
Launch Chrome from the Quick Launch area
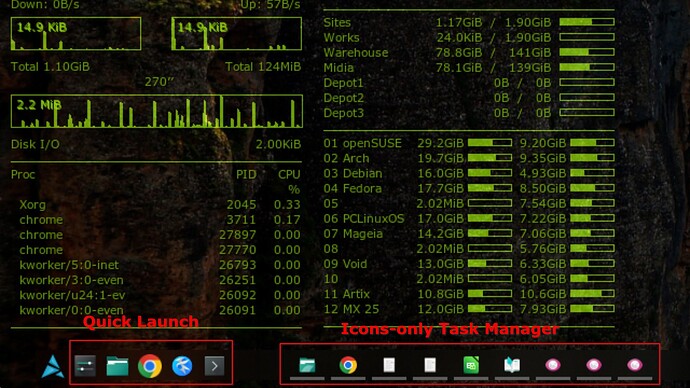150,366
